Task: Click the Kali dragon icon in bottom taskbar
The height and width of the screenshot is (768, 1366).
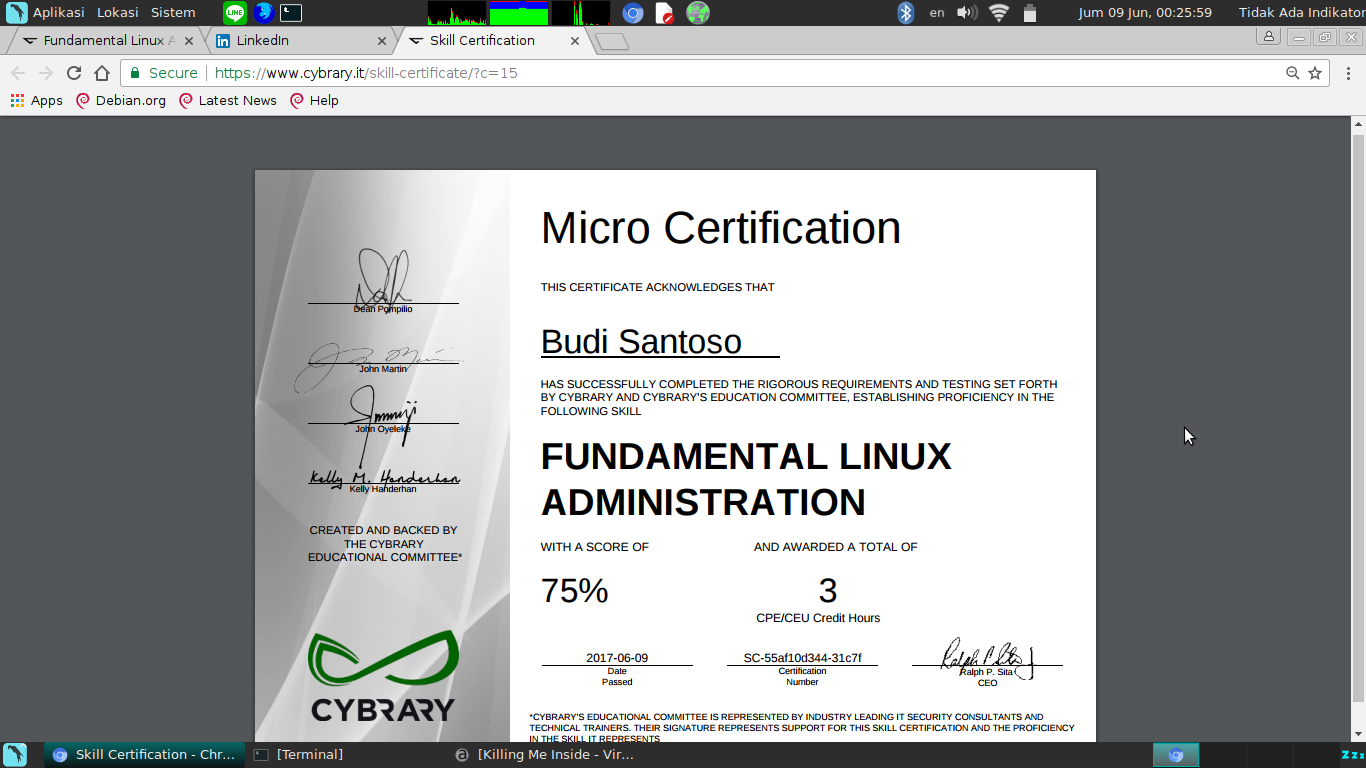Action: click(x=15, y=755)
